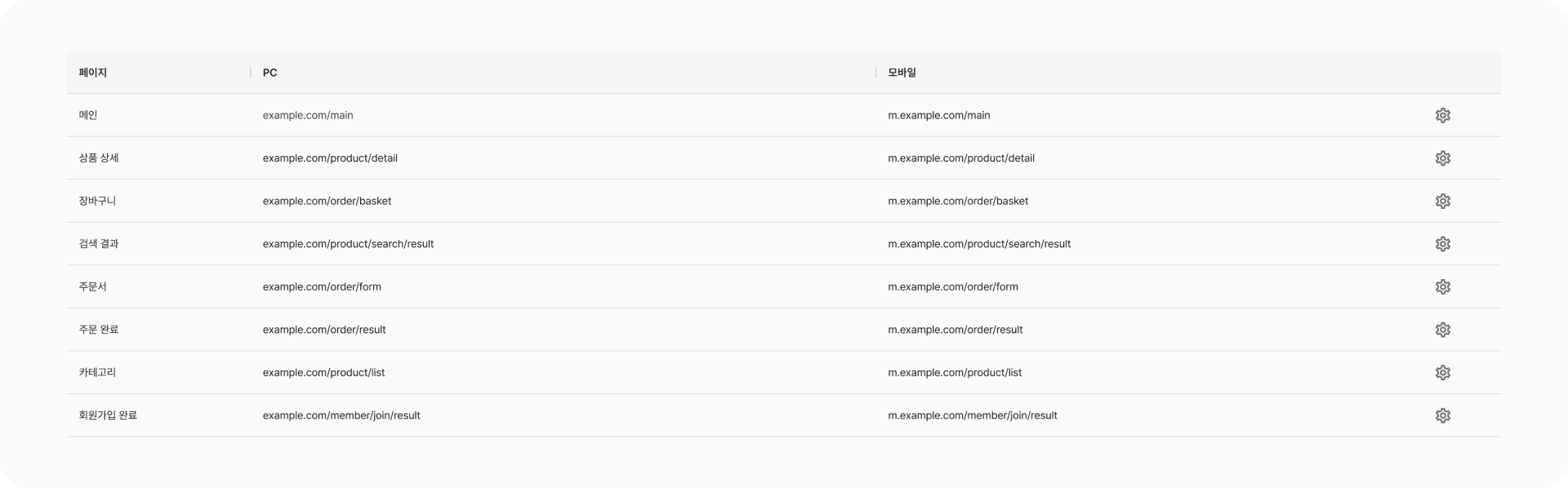Select PC URL example.com/order/form
This screenshot has height=488, width=1568.
pos(322,286)
